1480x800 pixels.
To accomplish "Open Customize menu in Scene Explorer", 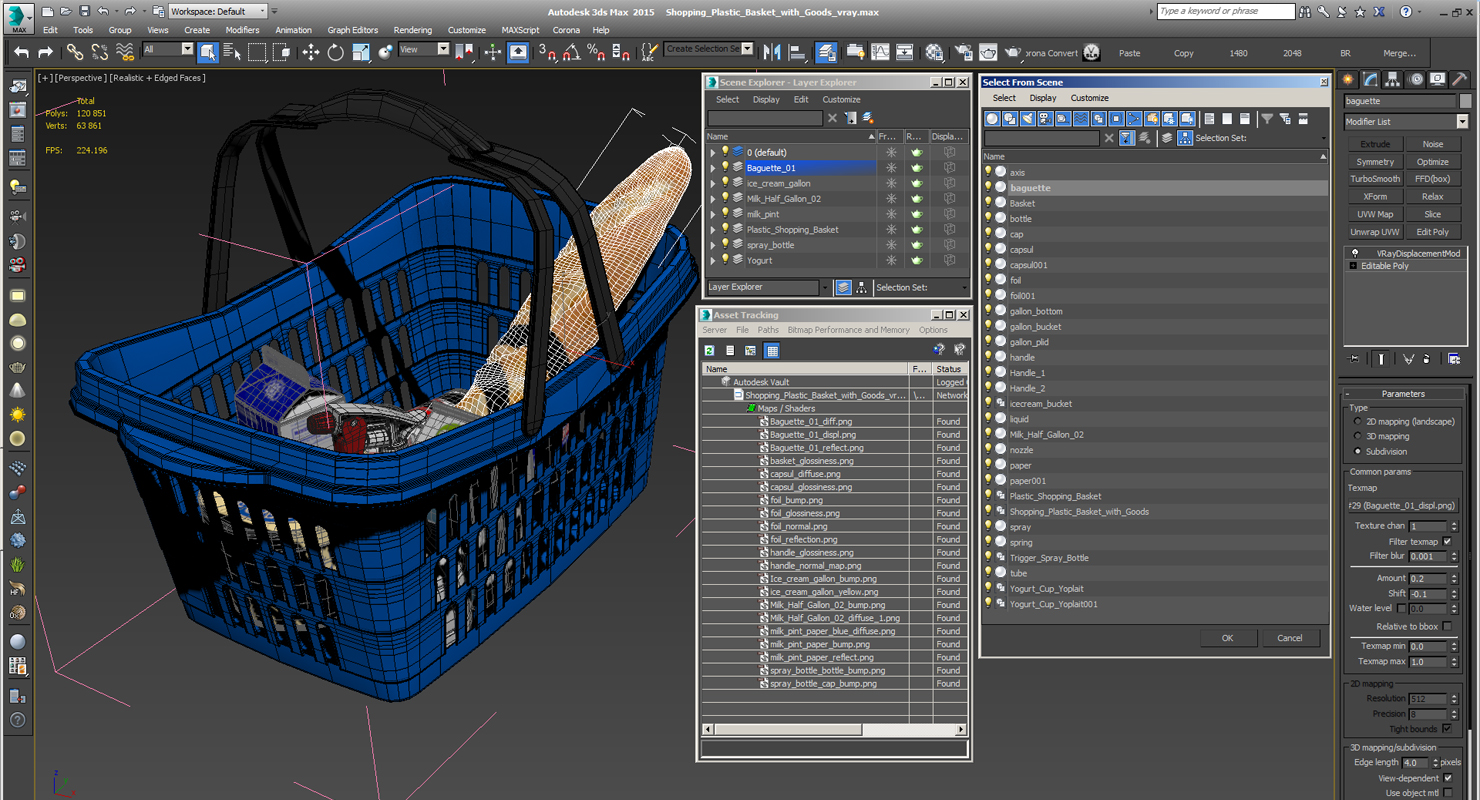I will point(841,100).
